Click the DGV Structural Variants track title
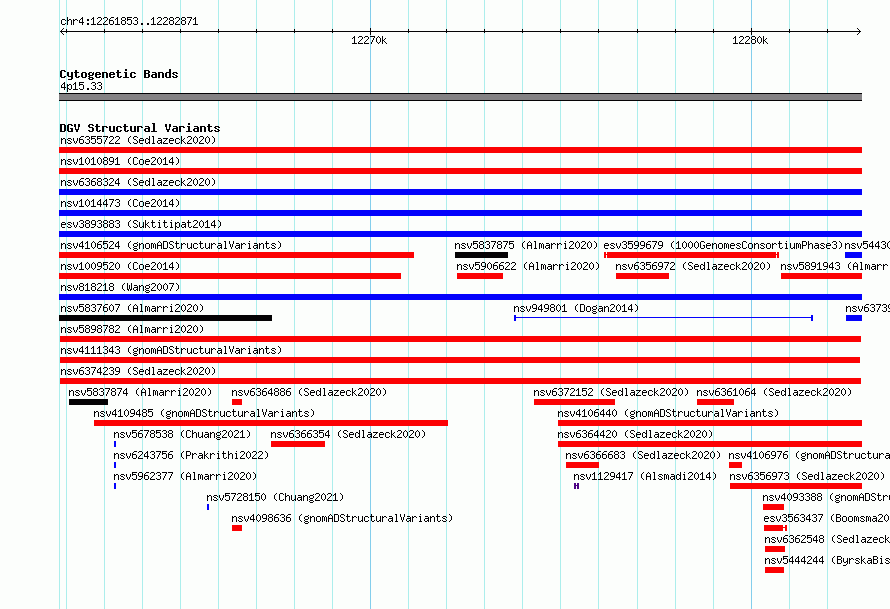The image size is (890, 609). [x=140, y=128]
